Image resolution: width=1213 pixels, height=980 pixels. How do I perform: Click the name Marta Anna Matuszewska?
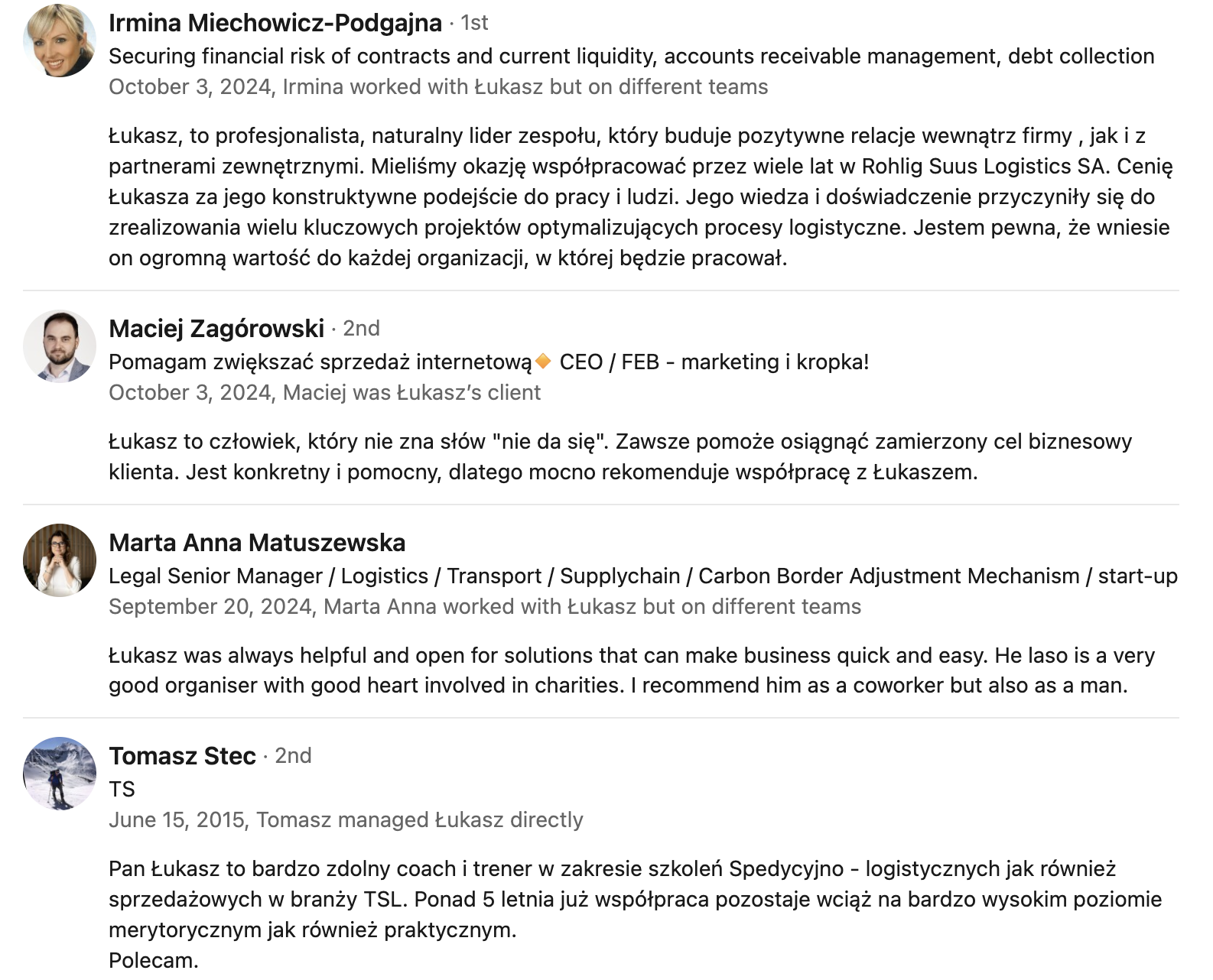tap(257, 543)
